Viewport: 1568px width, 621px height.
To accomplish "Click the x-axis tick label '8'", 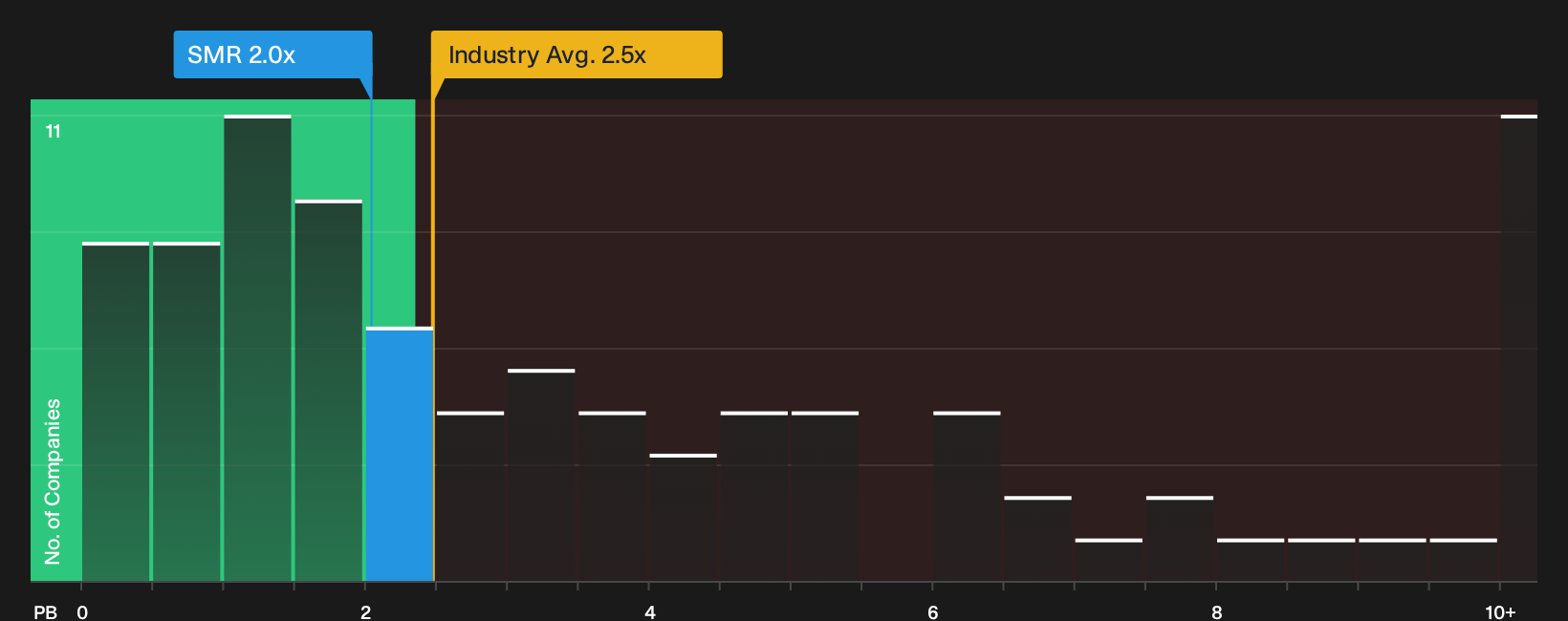I will [x=1217, y=612].
